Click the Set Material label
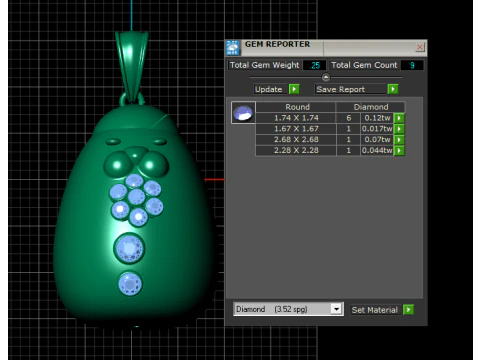 [375, 310]
